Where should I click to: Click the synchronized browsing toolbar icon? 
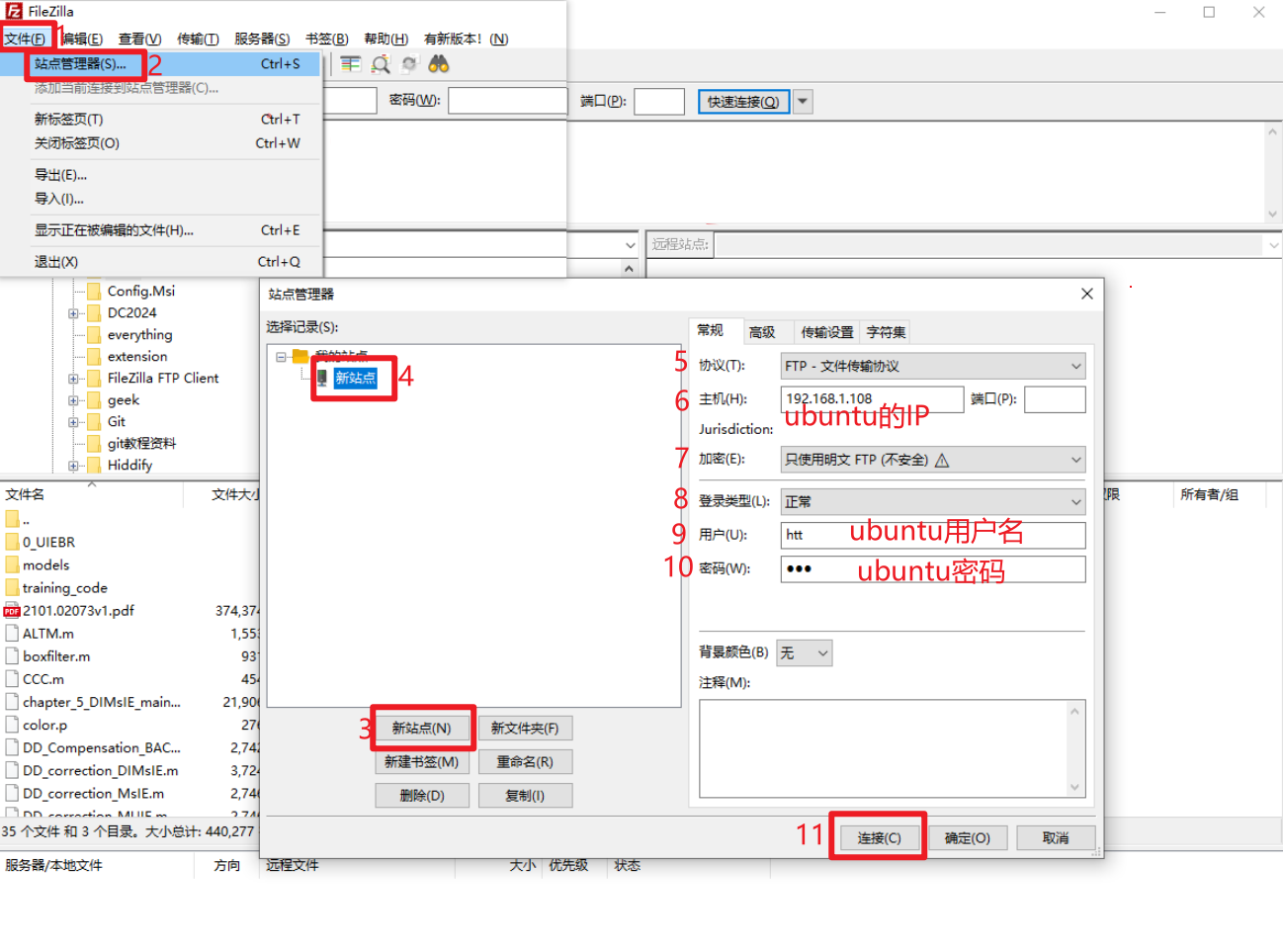(409, 64)
